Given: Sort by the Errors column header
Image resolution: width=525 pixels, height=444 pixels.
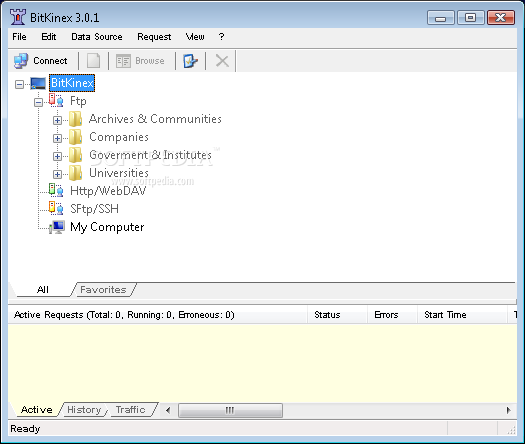Looking at the screenshot, I should click(x=392, y=315).
